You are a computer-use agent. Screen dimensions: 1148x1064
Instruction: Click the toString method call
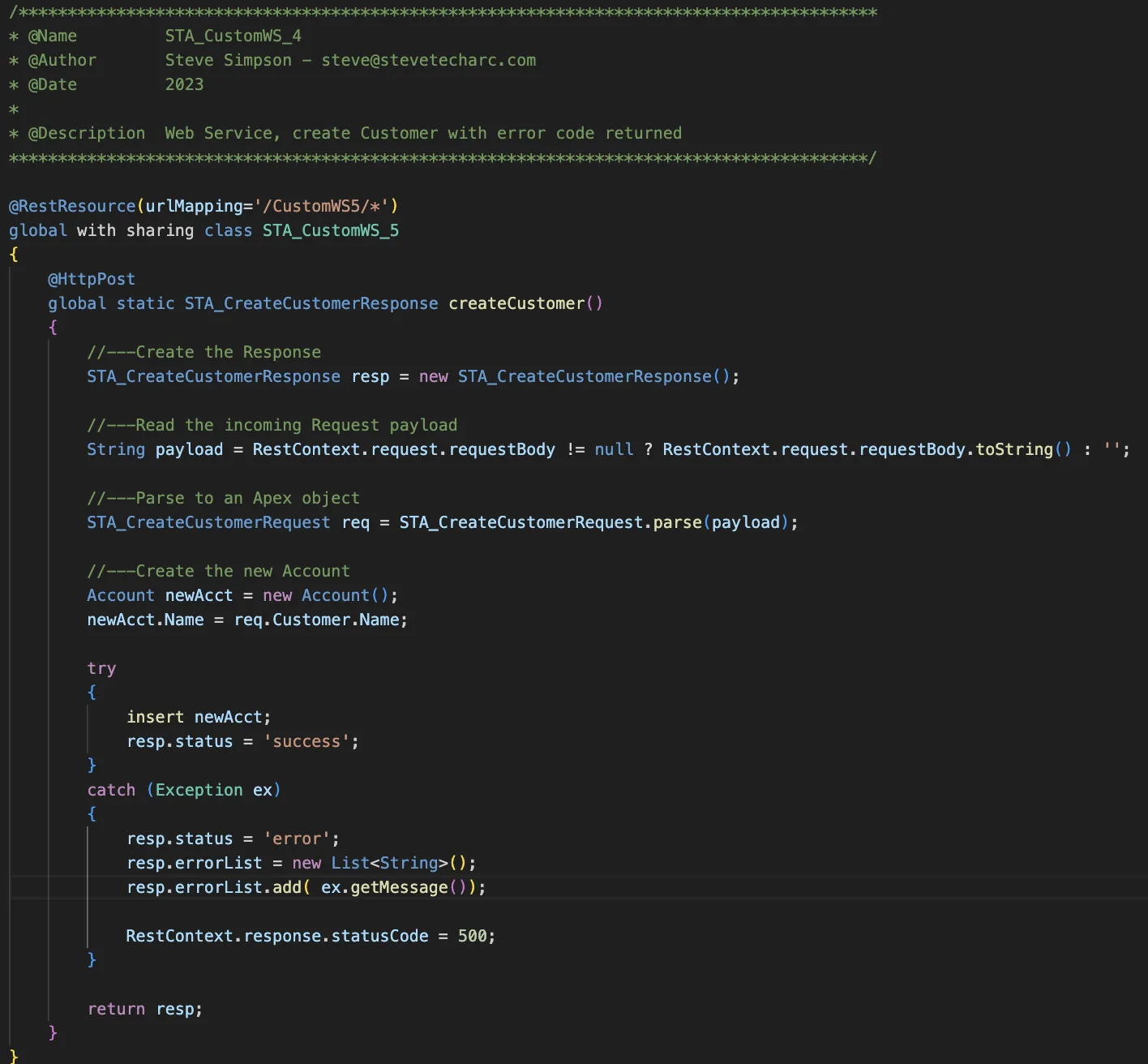tap(1014, 449)
